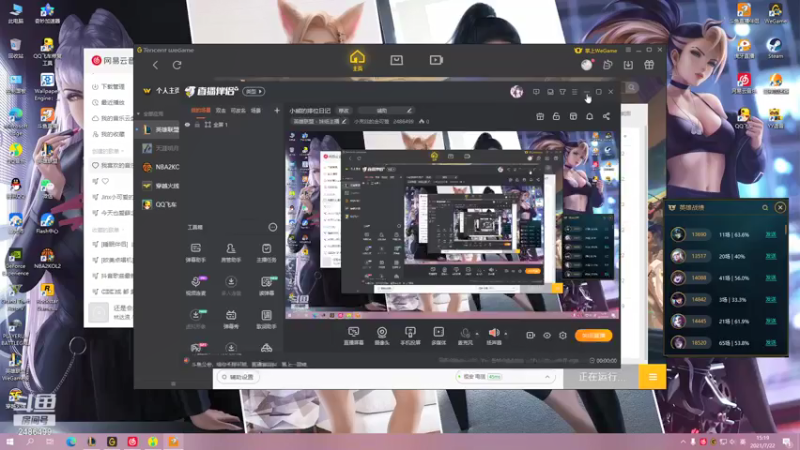Select NBA2K in the game list
This screenshot has height=450, width=800.
[x=160, y=167]
